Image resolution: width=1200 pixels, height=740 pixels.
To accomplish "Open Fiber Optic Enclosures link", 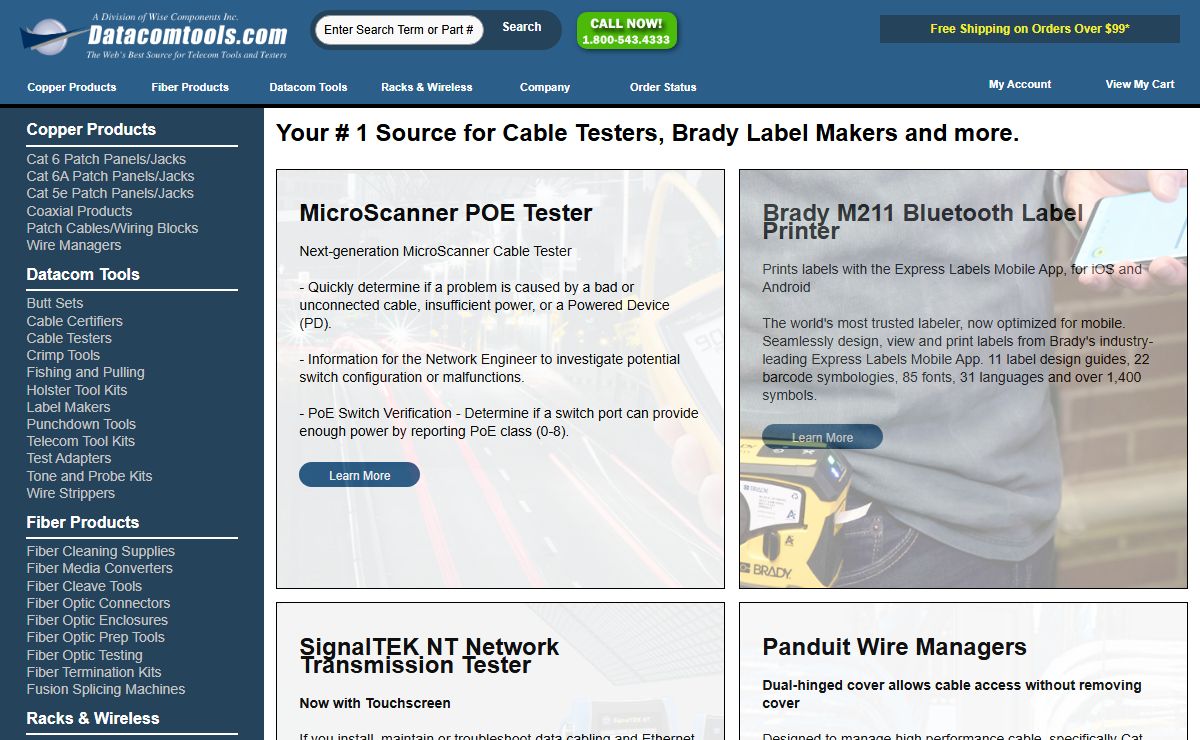I will pos(97,620).
